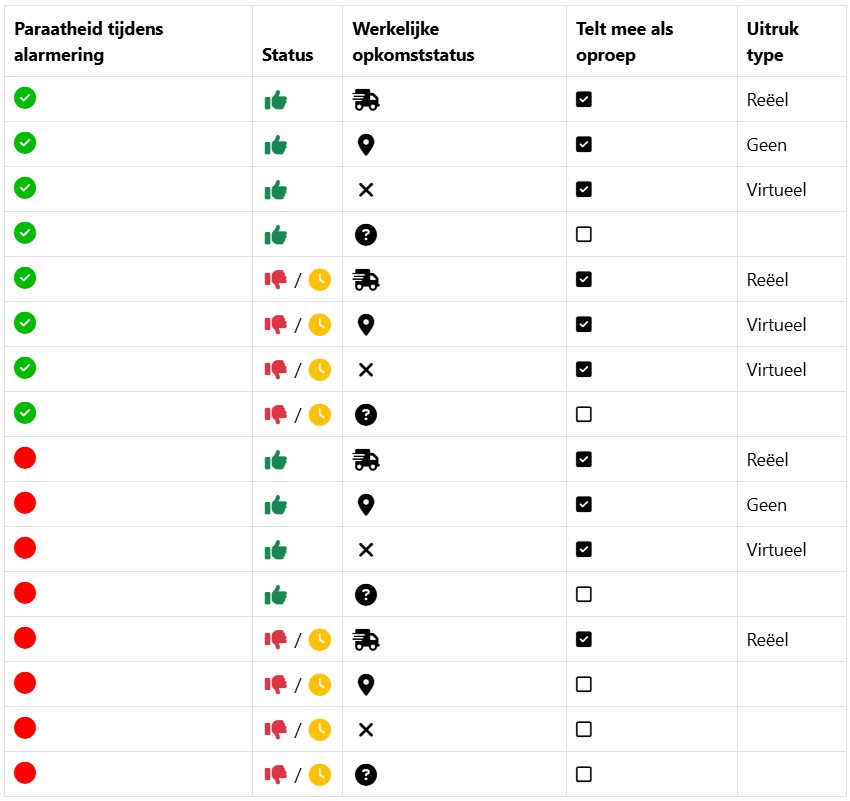Uncheck the box in green-check thumbs-up location-pin row
This screenshot has height=801, width=850.
[x=584, y=144]
